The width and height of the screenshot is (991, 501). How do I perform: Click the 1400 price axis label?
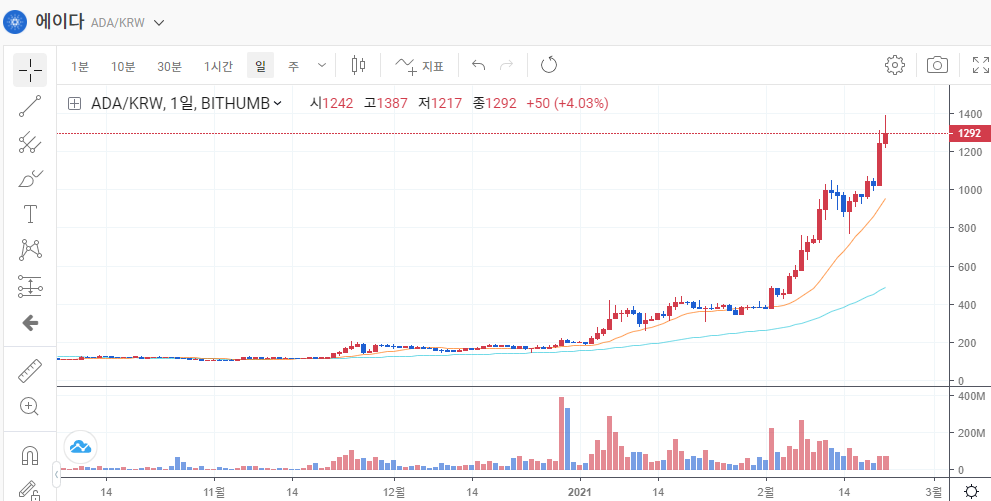click(970, 114)
